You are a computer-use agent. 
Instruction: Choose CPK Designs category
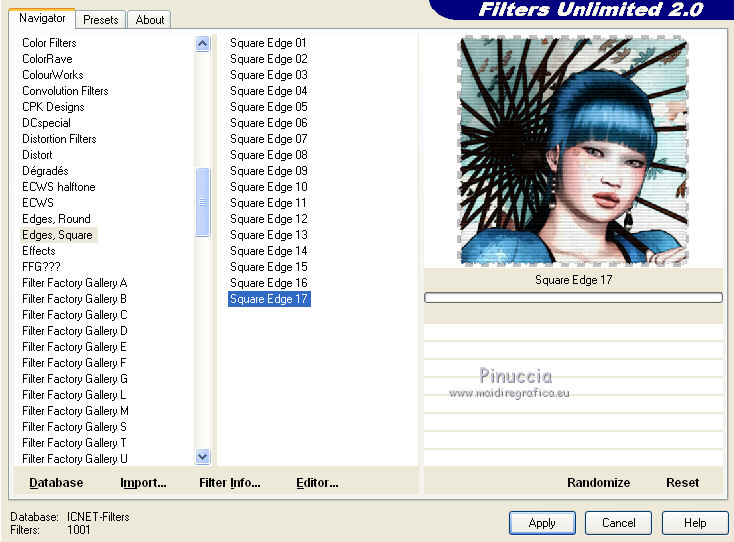click(x=53, y=107)
